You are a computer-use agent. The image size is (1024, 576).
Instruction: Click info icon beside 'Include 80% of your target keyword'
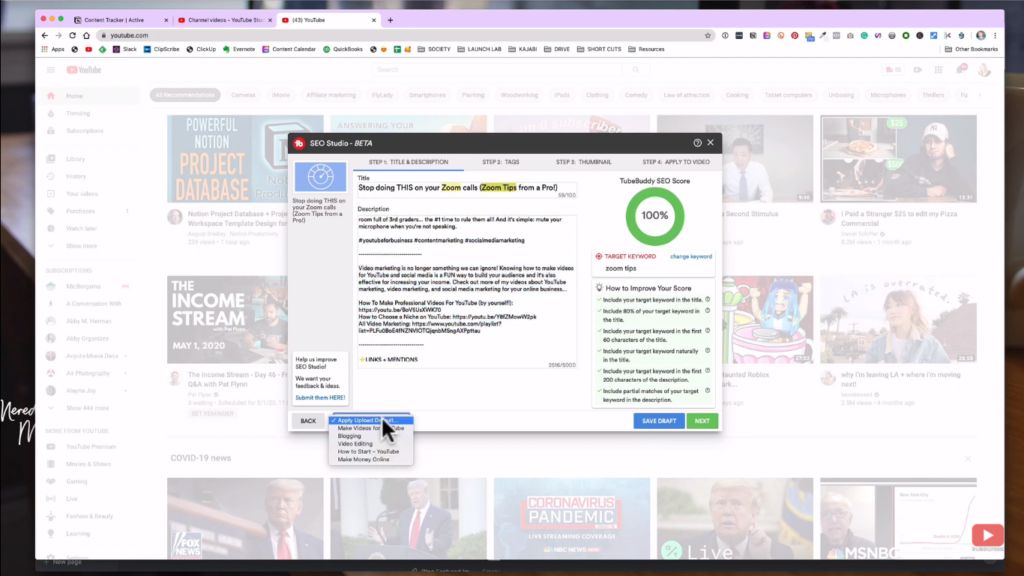pos(708,311)
